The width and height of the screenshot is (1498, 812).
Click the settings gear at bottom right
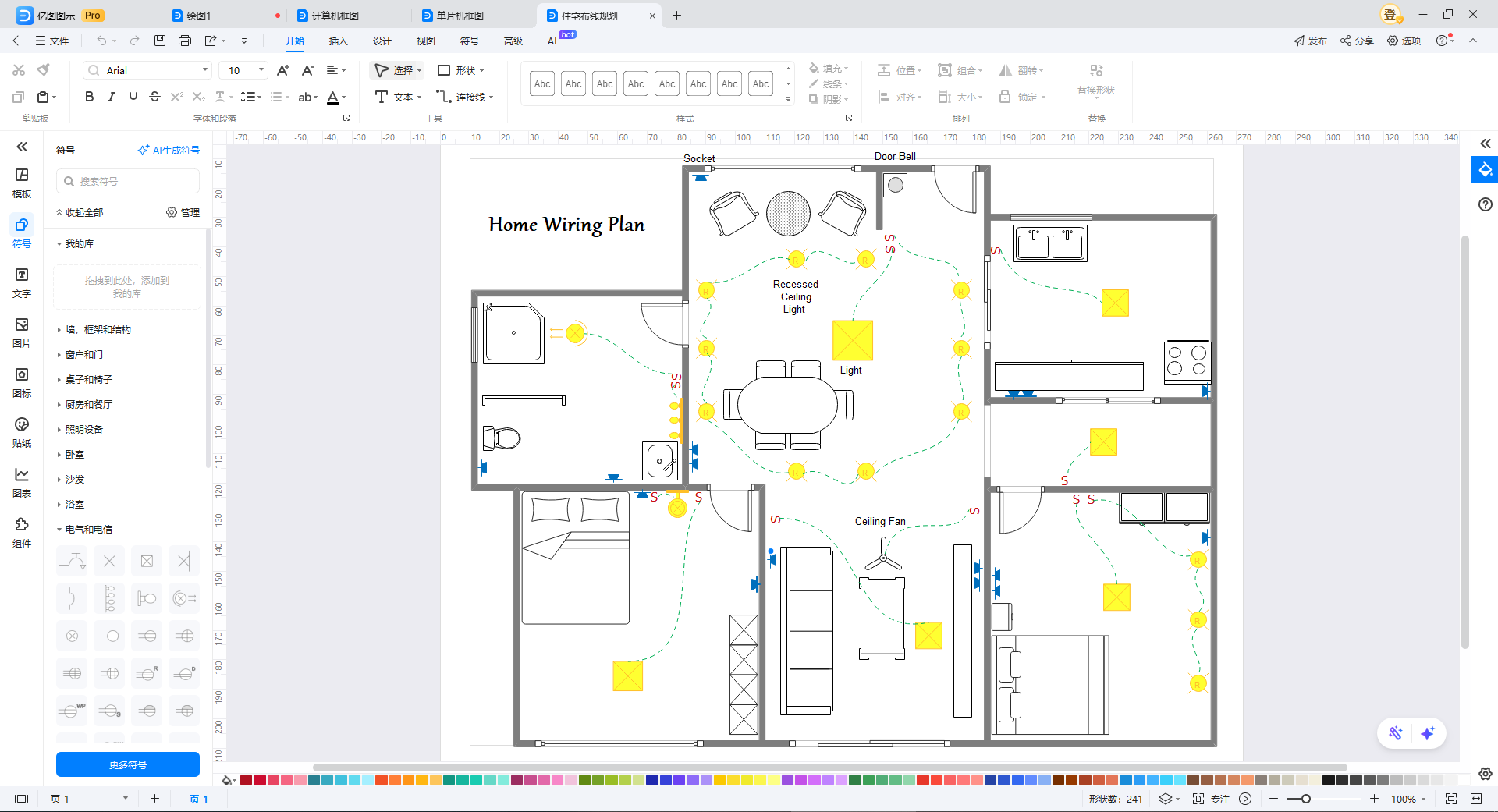1486,774
